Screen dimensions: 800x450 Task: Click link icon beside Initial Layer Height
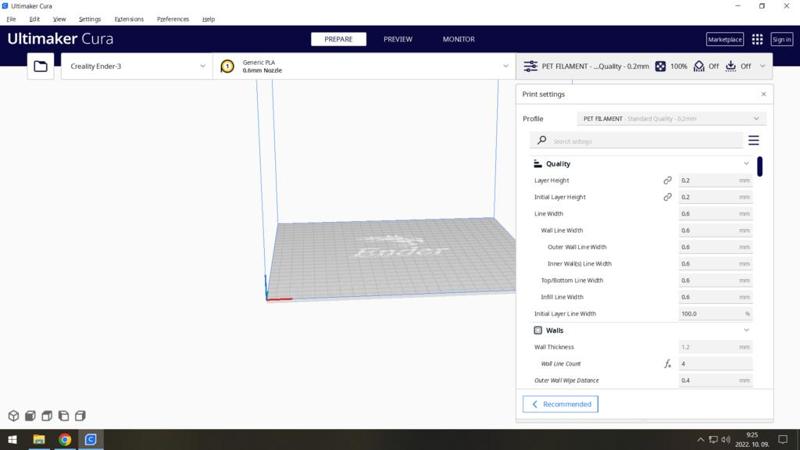pos(667,197)
